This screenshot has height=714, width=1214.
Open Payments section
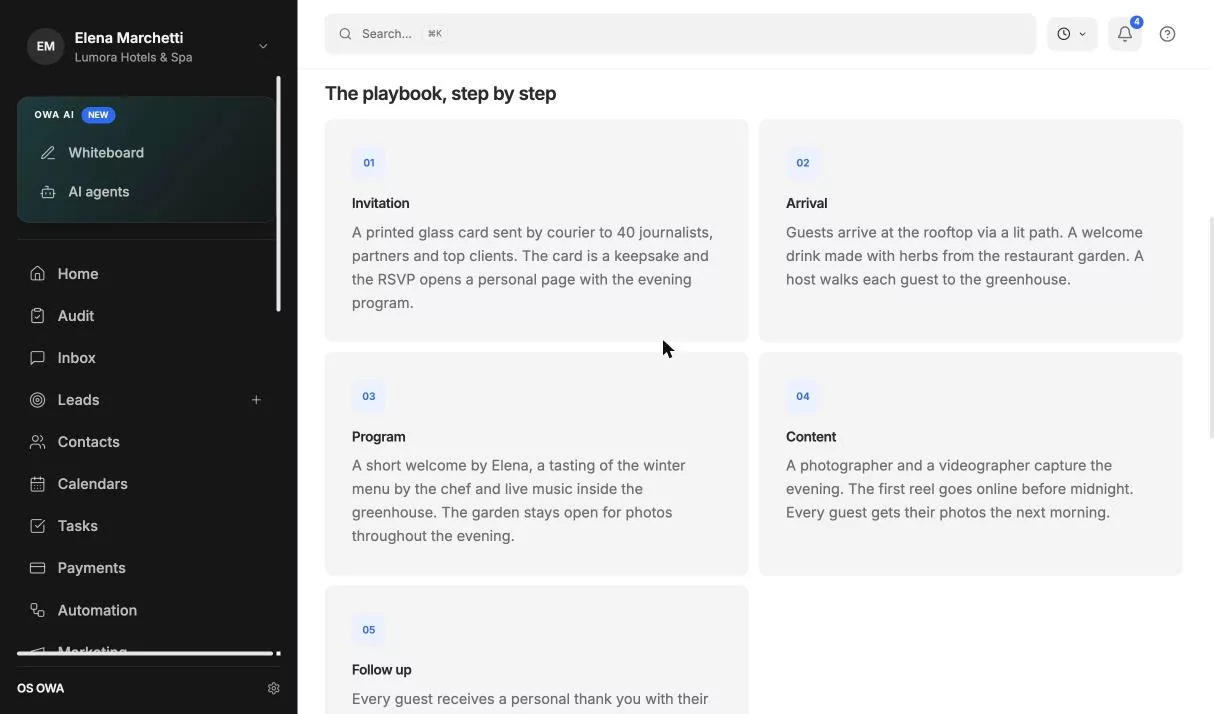tap(92, 568)
